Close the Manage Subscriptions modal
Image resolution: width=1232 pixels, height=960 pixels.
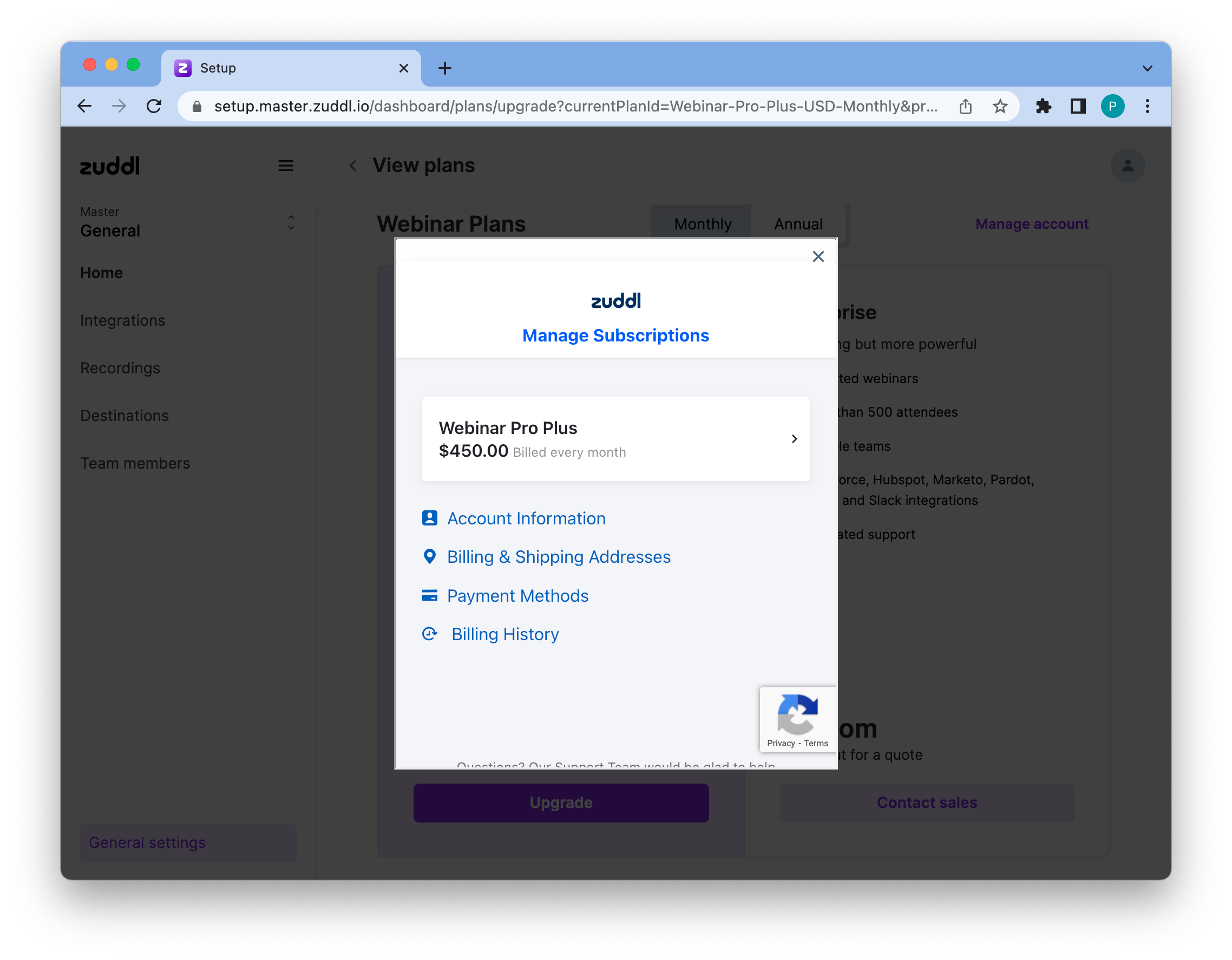(818, 257)
